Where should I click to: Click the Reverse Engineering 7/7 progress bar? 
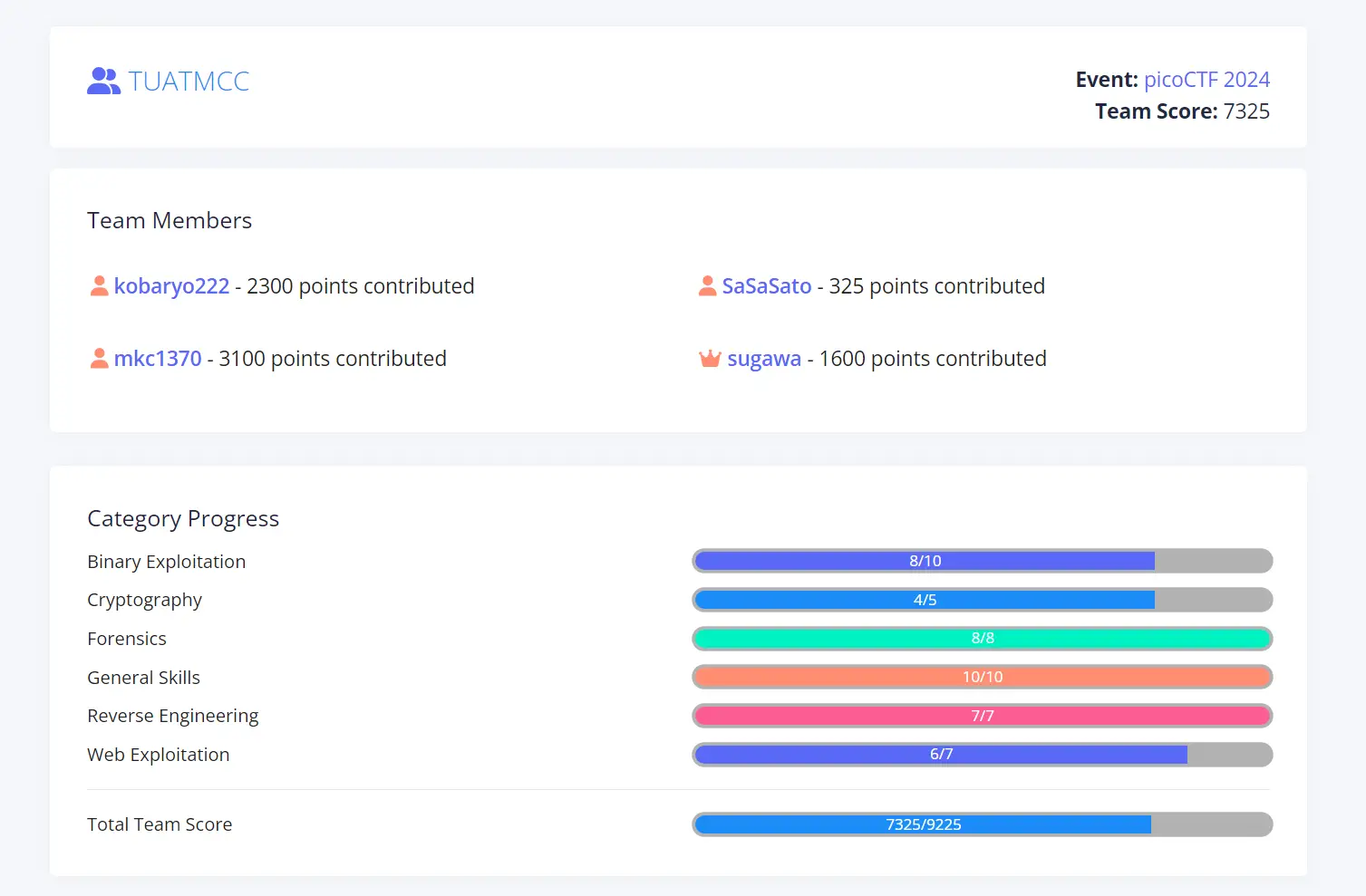point(983,716)
